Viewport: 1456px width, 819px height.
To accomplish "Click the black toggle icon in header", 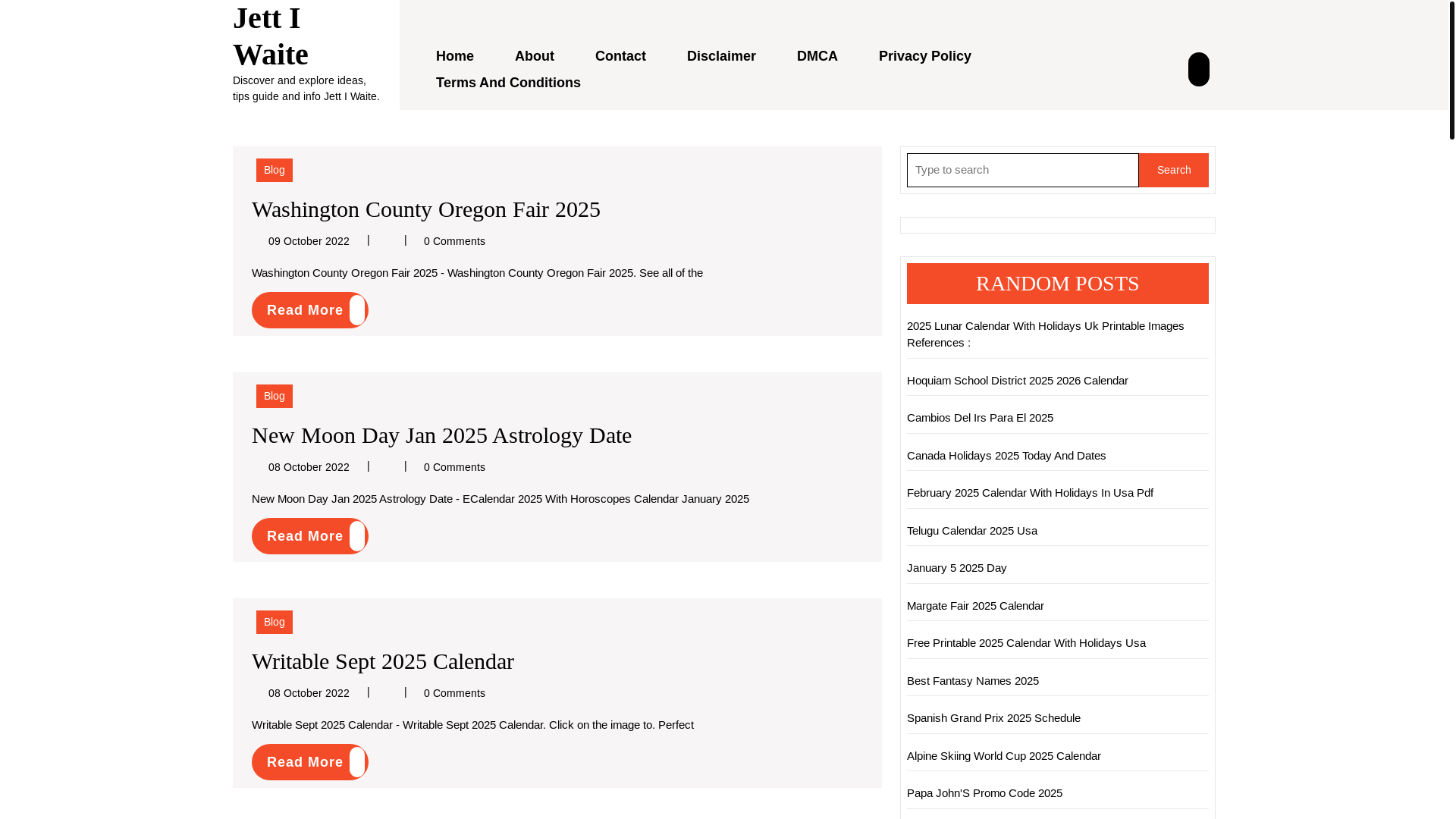I will (1198, 69).
